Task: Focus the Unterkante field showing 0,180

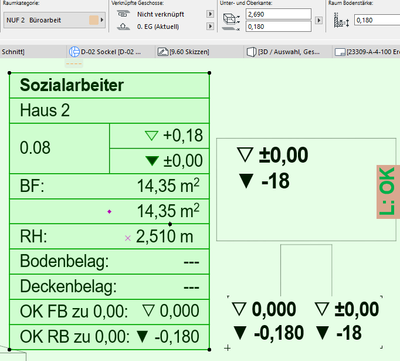Action: pos(279,26)
